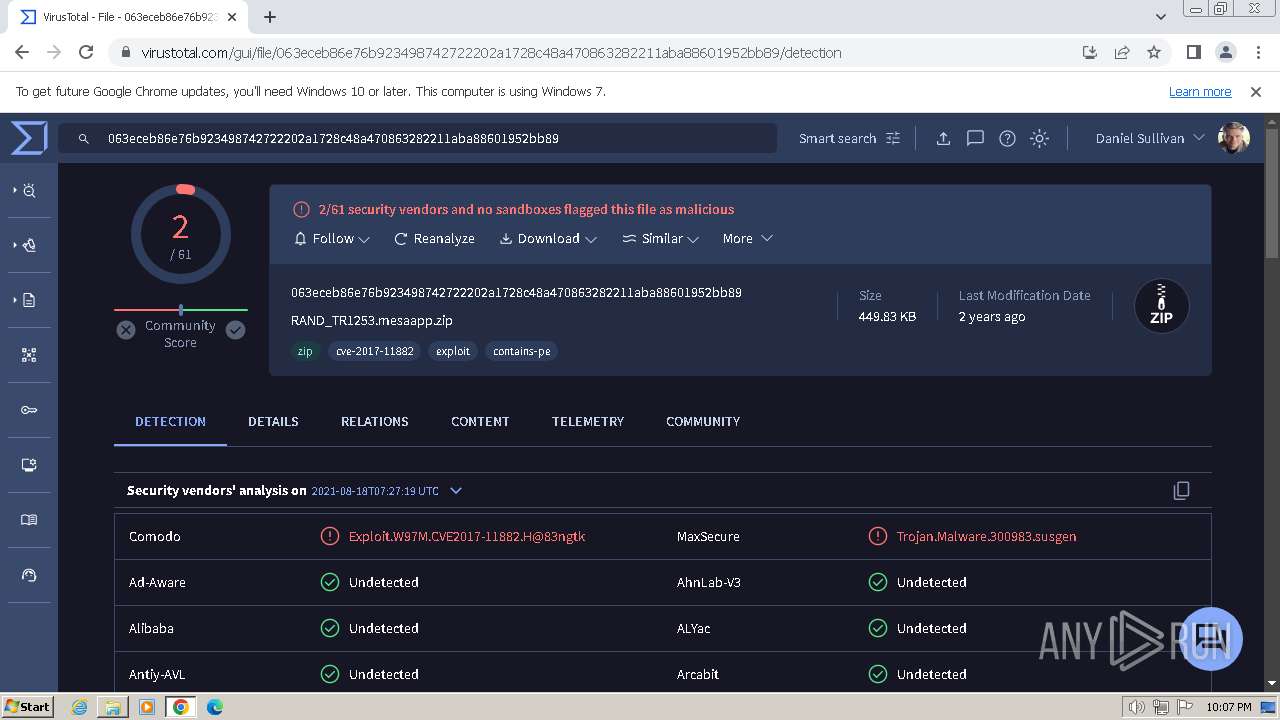Click the search magnifier icon
Viewport: 1280px width, 720px height.
[x=84, y=139]
